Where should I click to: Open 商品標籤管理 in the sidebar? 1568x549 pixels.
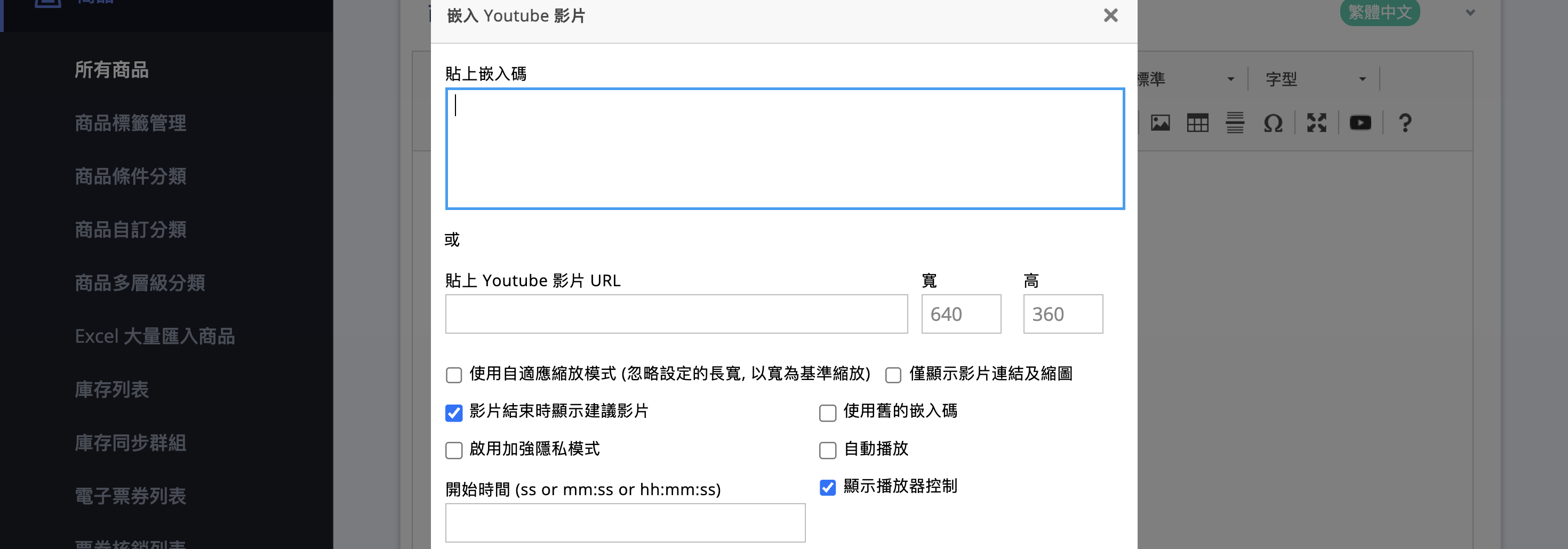(130, 123)
